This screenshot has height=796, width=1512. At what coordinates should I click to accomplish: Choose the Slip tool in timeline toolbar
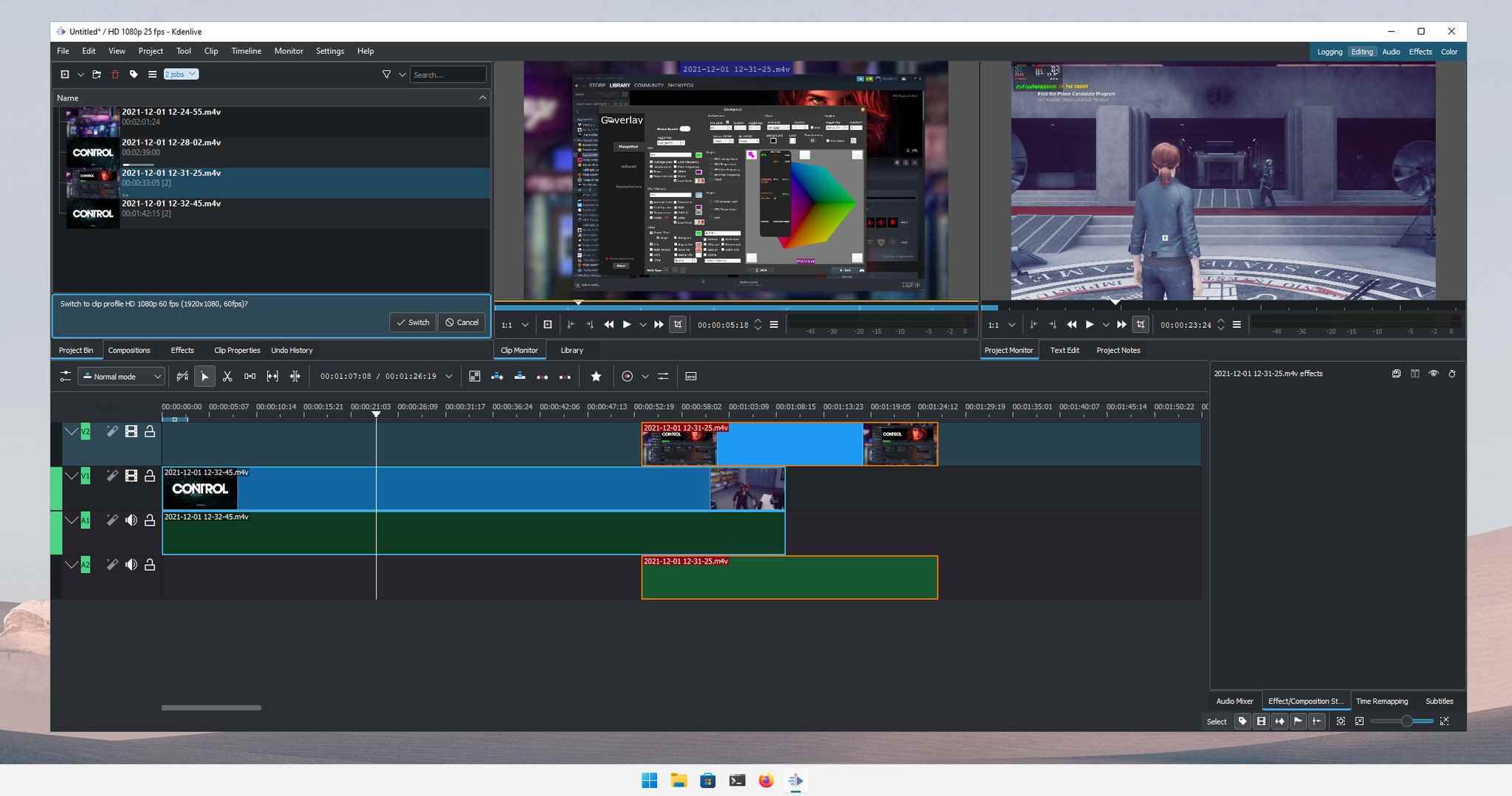(272, 377)
